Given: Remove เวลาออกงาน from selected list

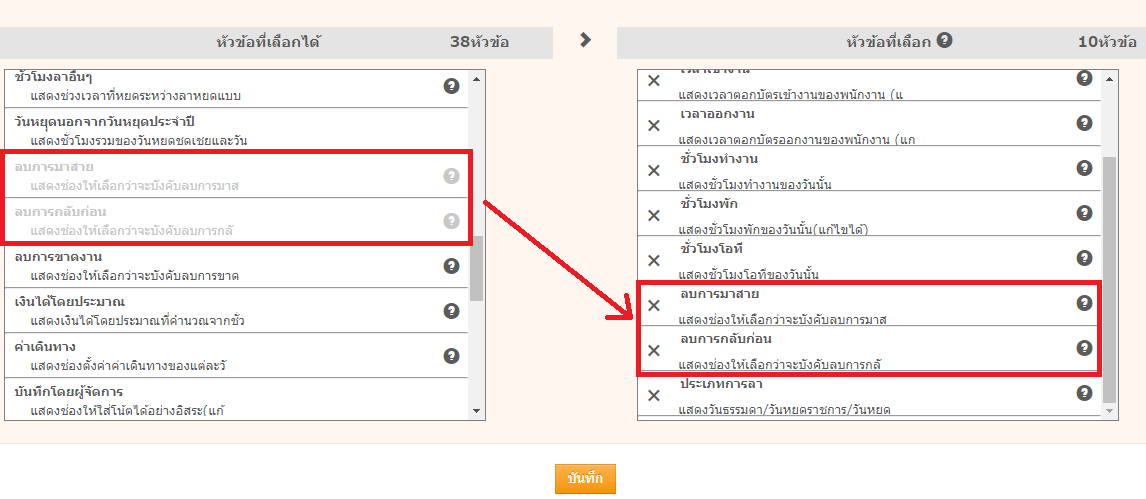Looking at the screenshot, I should click(654, 125).
